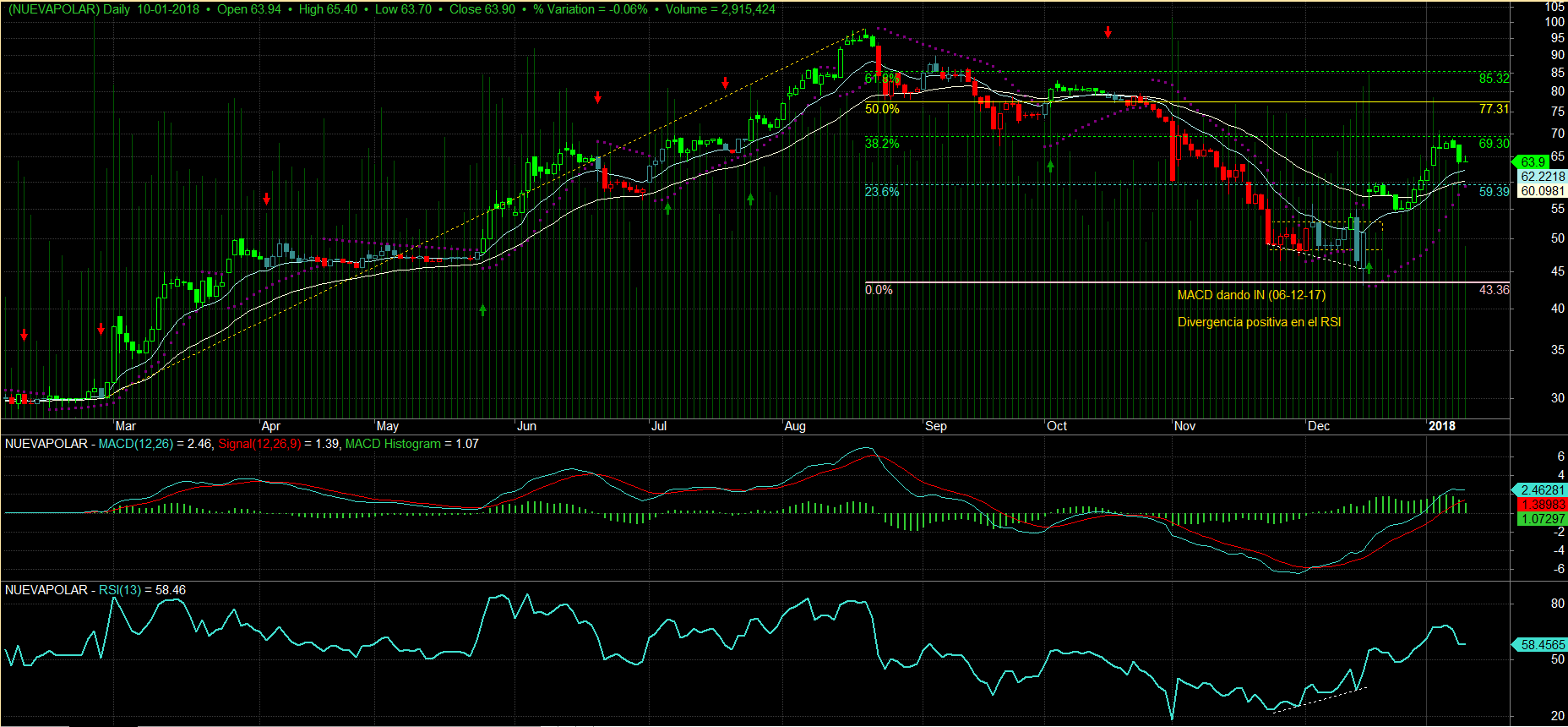Click the Aug label on time axis
1568x727 pixels.
coord(795,426)
